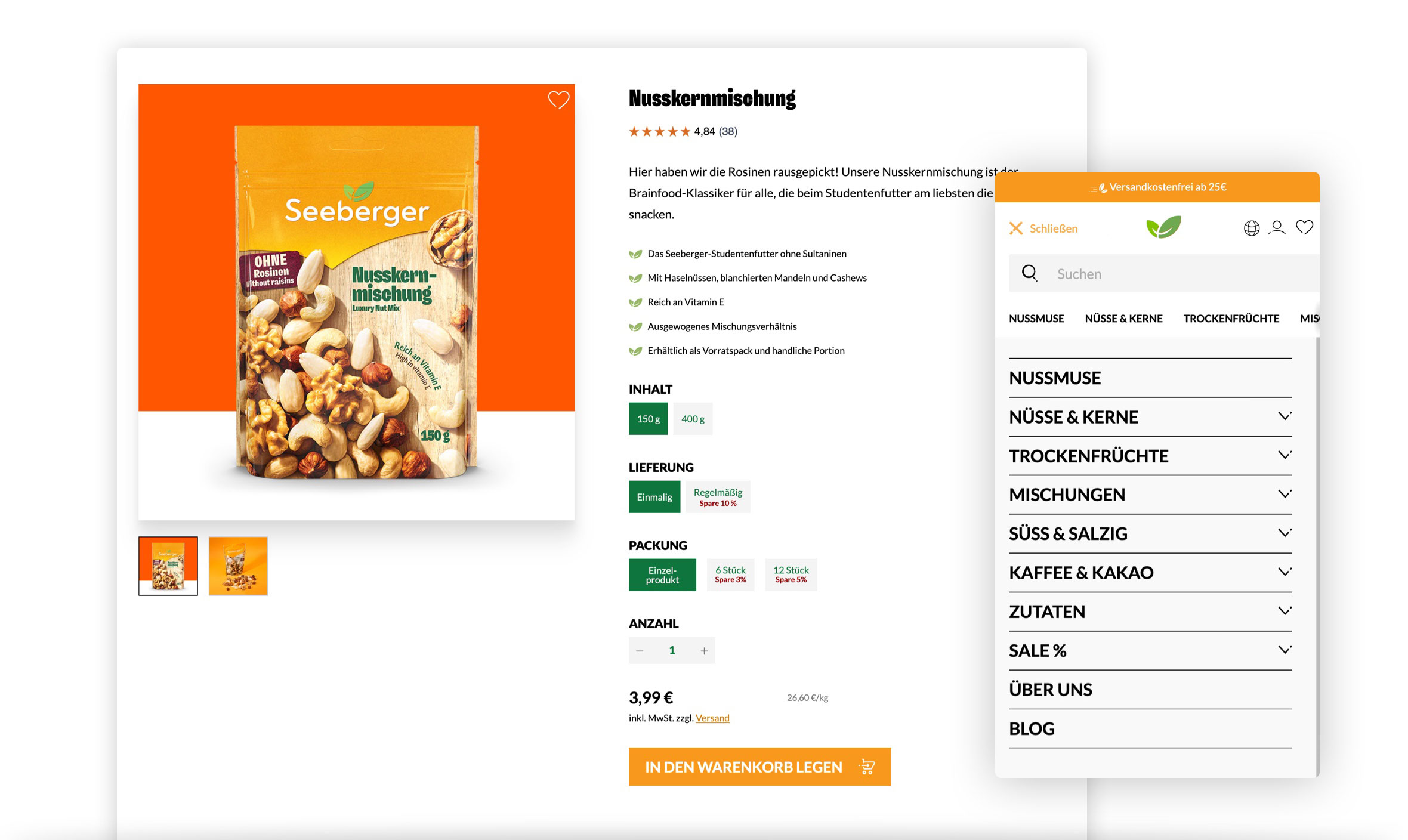1408x840 pixels.
Task: Click IN DEN WARENKORB LEGEN button
Action: (759, 767)
